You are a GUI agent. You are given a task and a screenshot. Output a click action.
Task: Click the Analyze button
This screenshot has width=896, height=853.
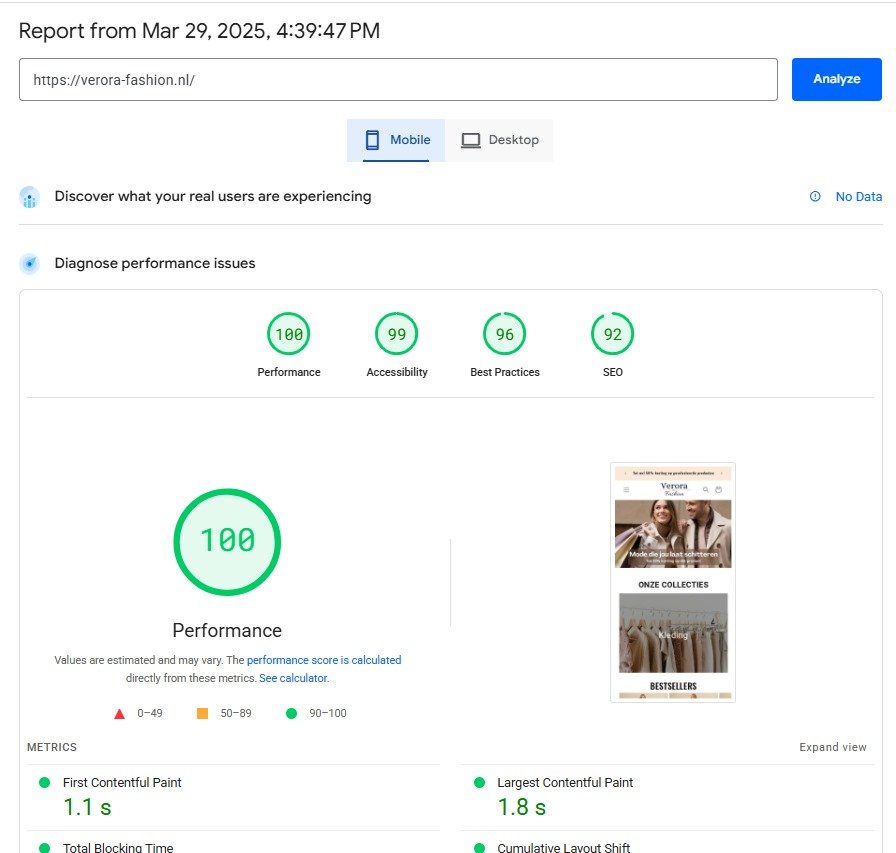point(836,79)
